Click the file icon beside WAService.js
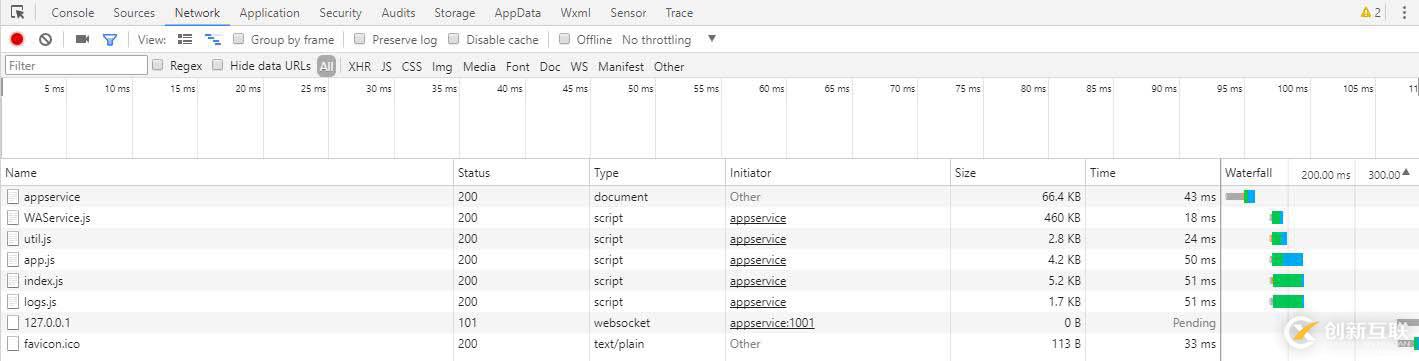1419x361 pixels. tap(13, 218)
